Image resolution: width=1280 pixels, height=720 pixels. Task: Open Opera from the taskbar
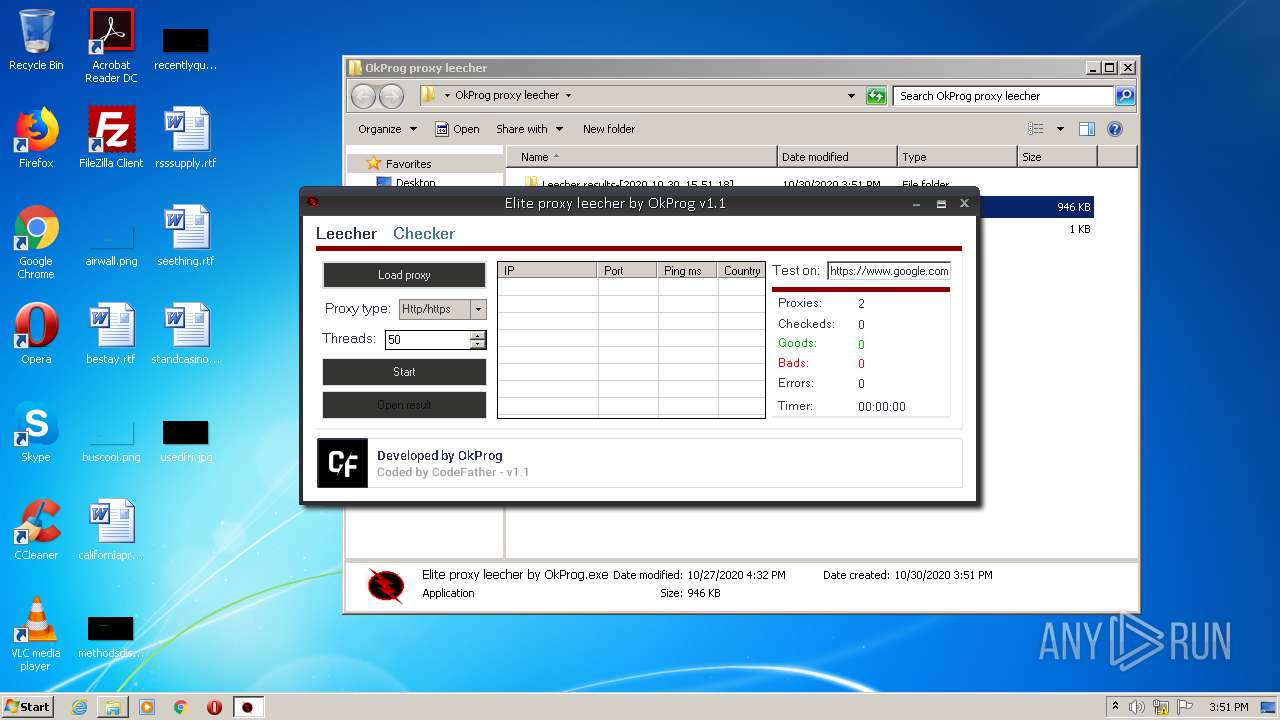(214, 707)
